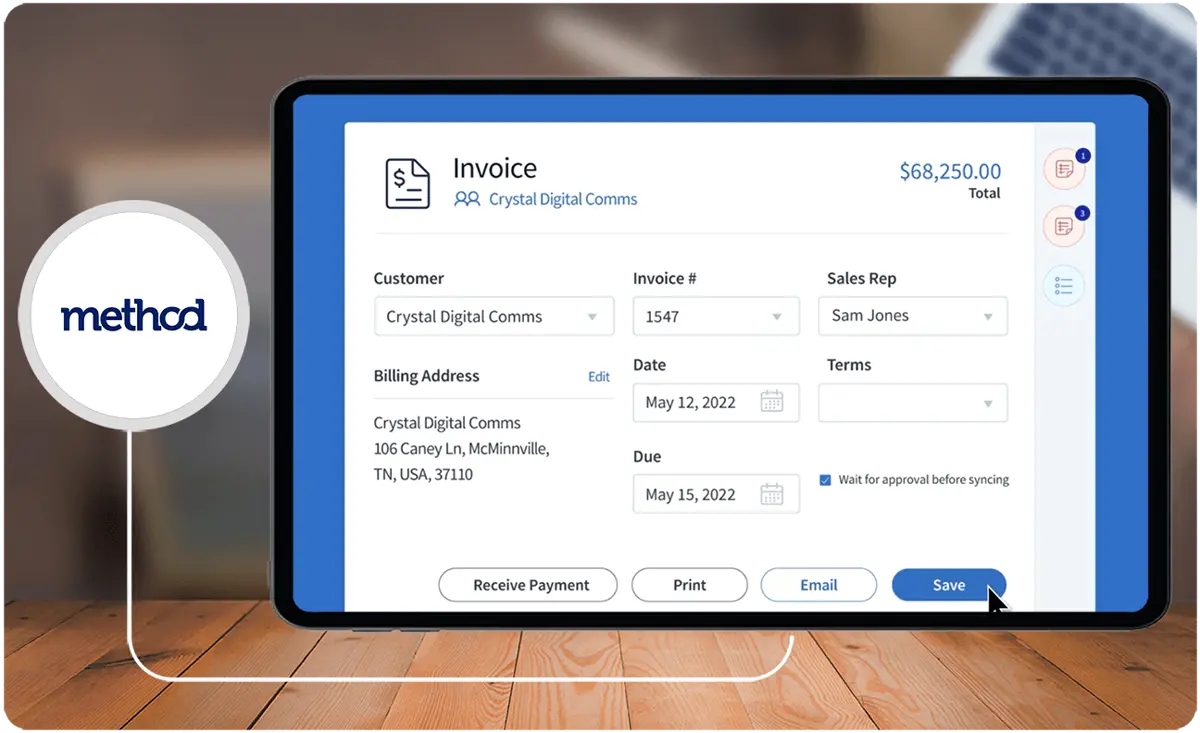Click the Print button
This screenshot has width=1200, height=733.
coord(690,585)
